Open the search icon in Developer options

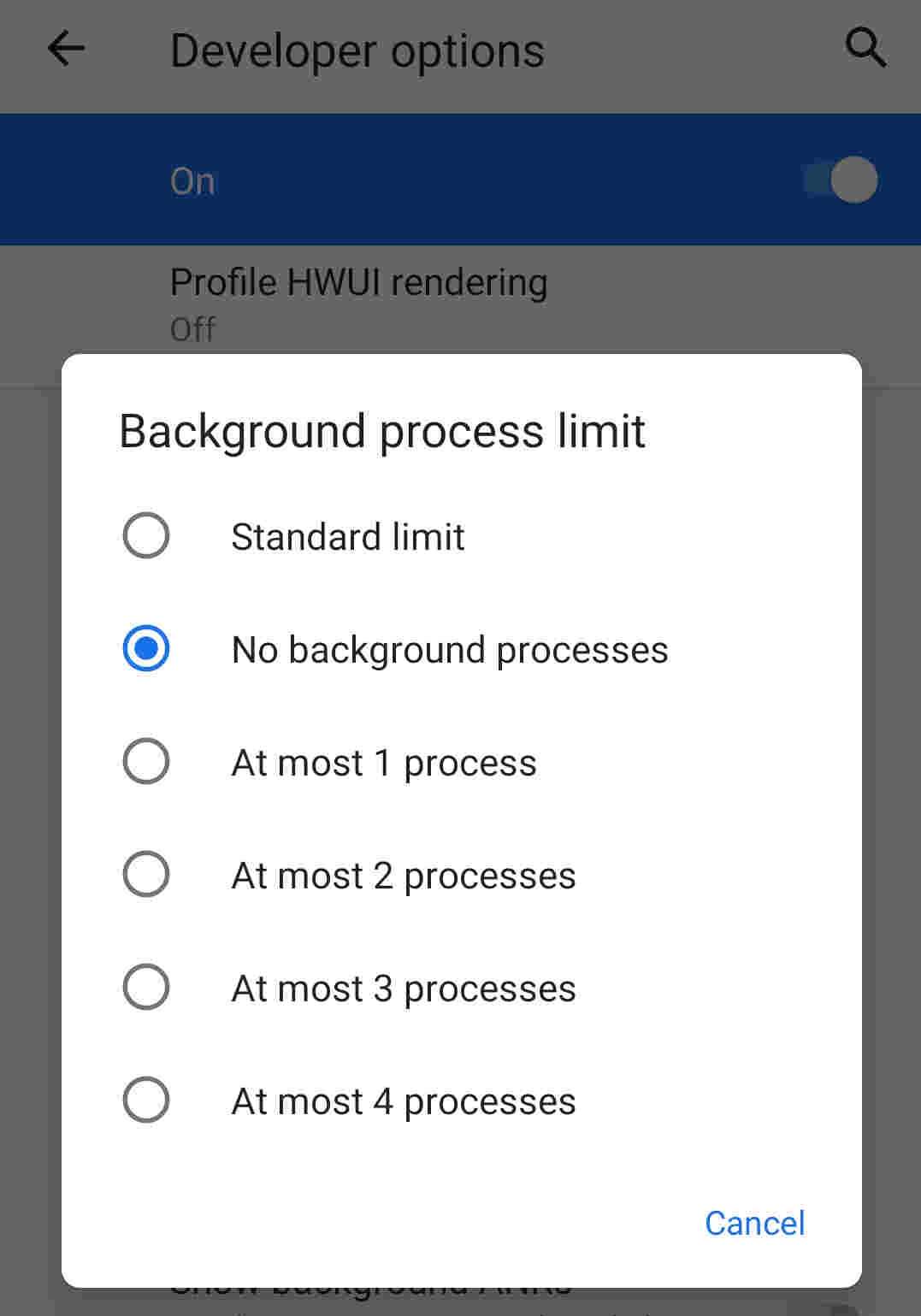(866, 48)
